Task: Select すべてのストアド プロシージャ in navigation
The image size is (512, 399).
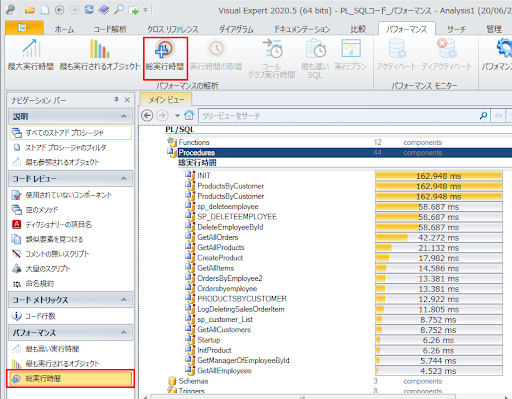Action: point(71,133)
